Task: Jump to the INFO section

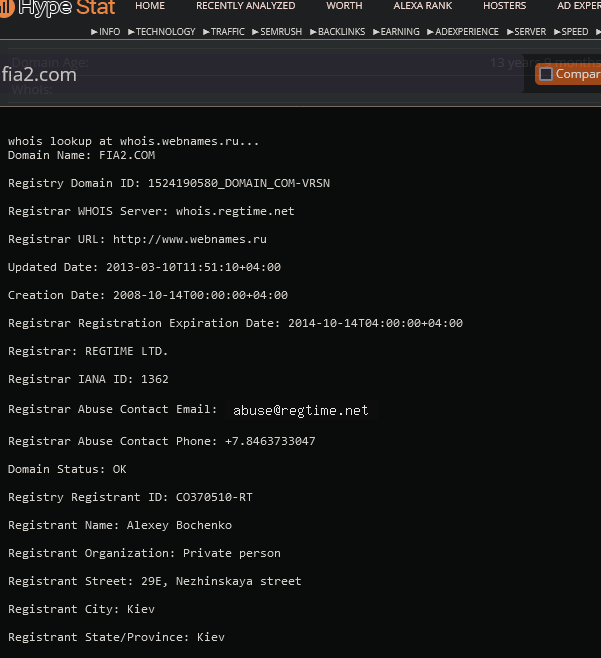Action: (106, 32)
